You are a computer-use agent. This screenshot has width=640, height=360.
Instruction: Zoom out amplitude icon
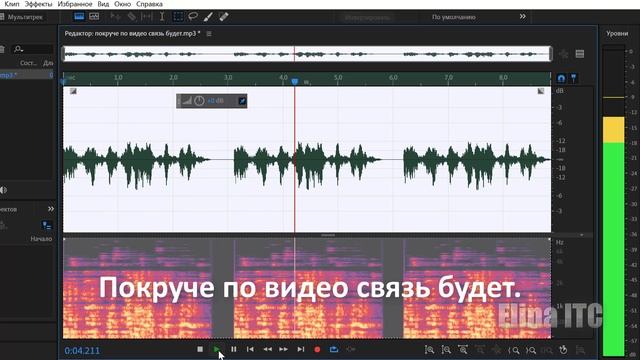point(446,350)
